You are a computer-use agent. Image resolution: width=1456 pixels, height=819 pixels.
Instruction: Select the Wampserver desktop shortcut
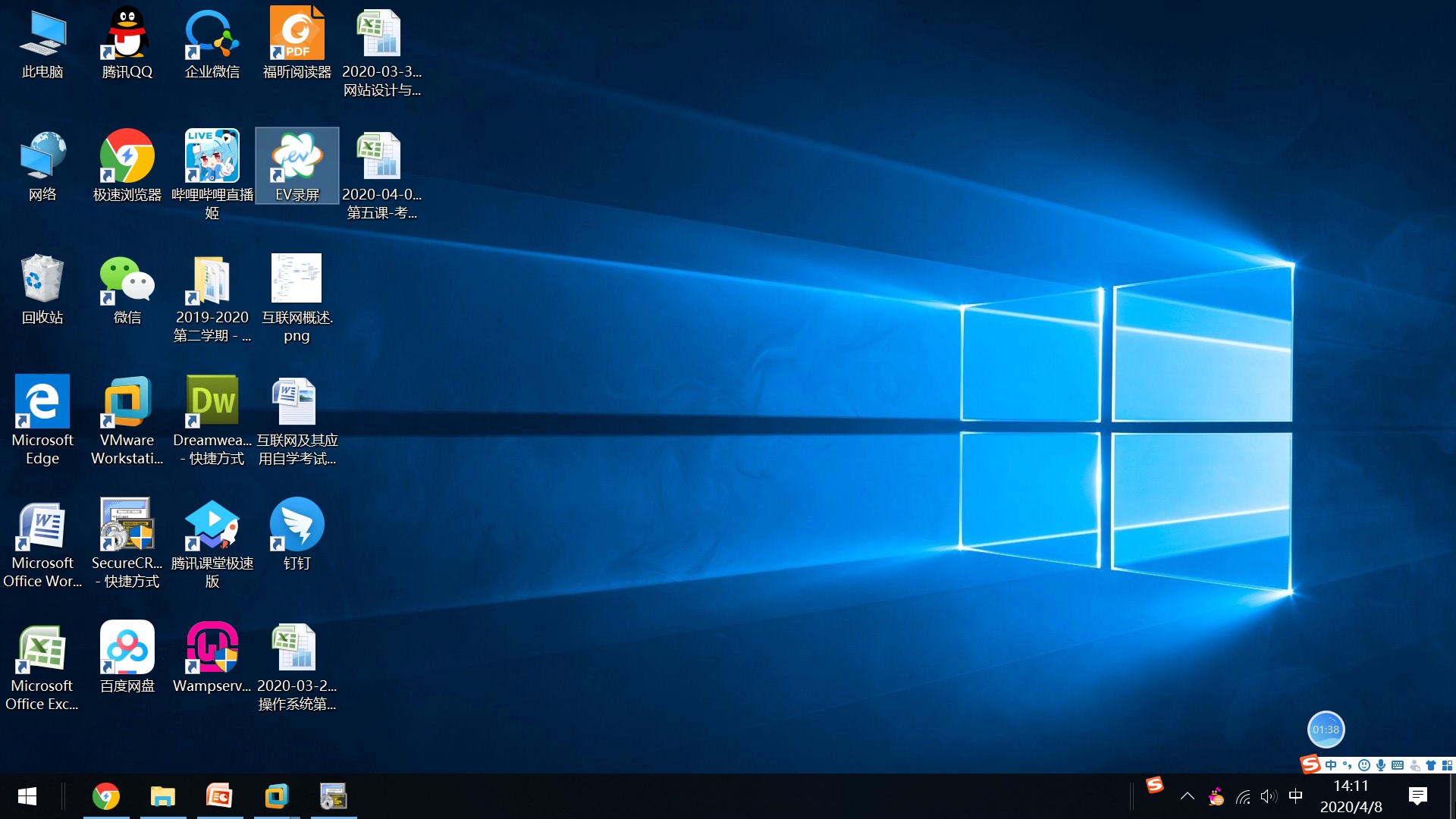(x=212, y=658)
